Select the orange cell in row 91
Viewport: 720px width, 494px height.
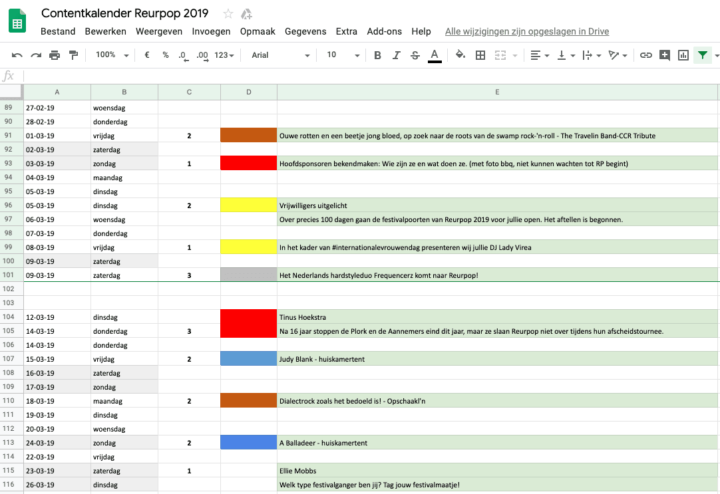click(248, 135)
